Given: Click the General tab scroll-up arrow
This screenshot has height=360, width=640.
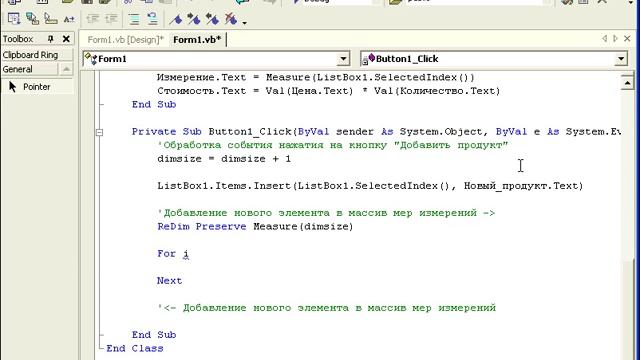Looking at the screenshot, I should pyautogui.click(x=66, y=69).
